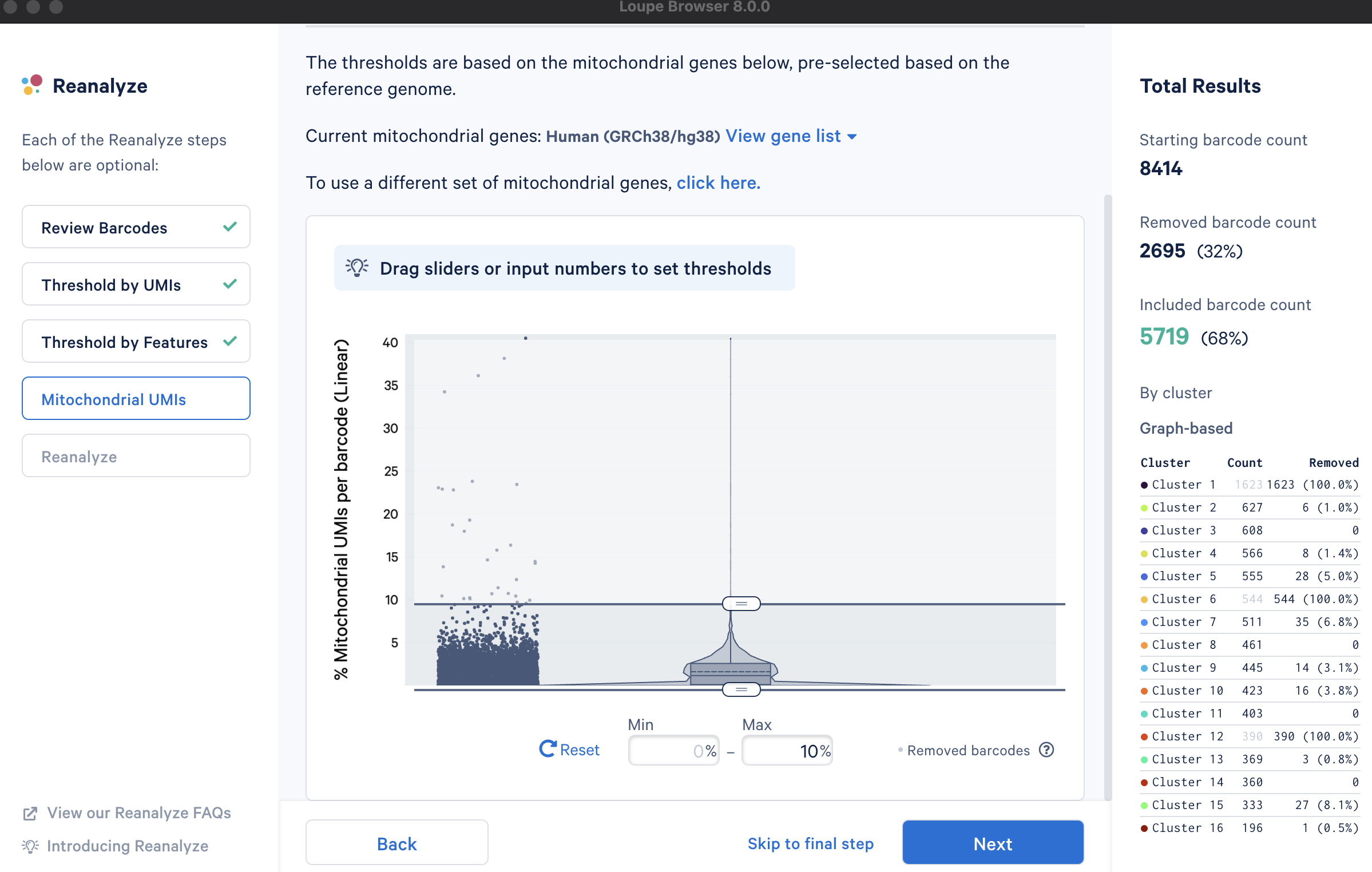Go to the Threshold by Features step
This screenshot has width=1372, height=872.
tap(136, 341)
